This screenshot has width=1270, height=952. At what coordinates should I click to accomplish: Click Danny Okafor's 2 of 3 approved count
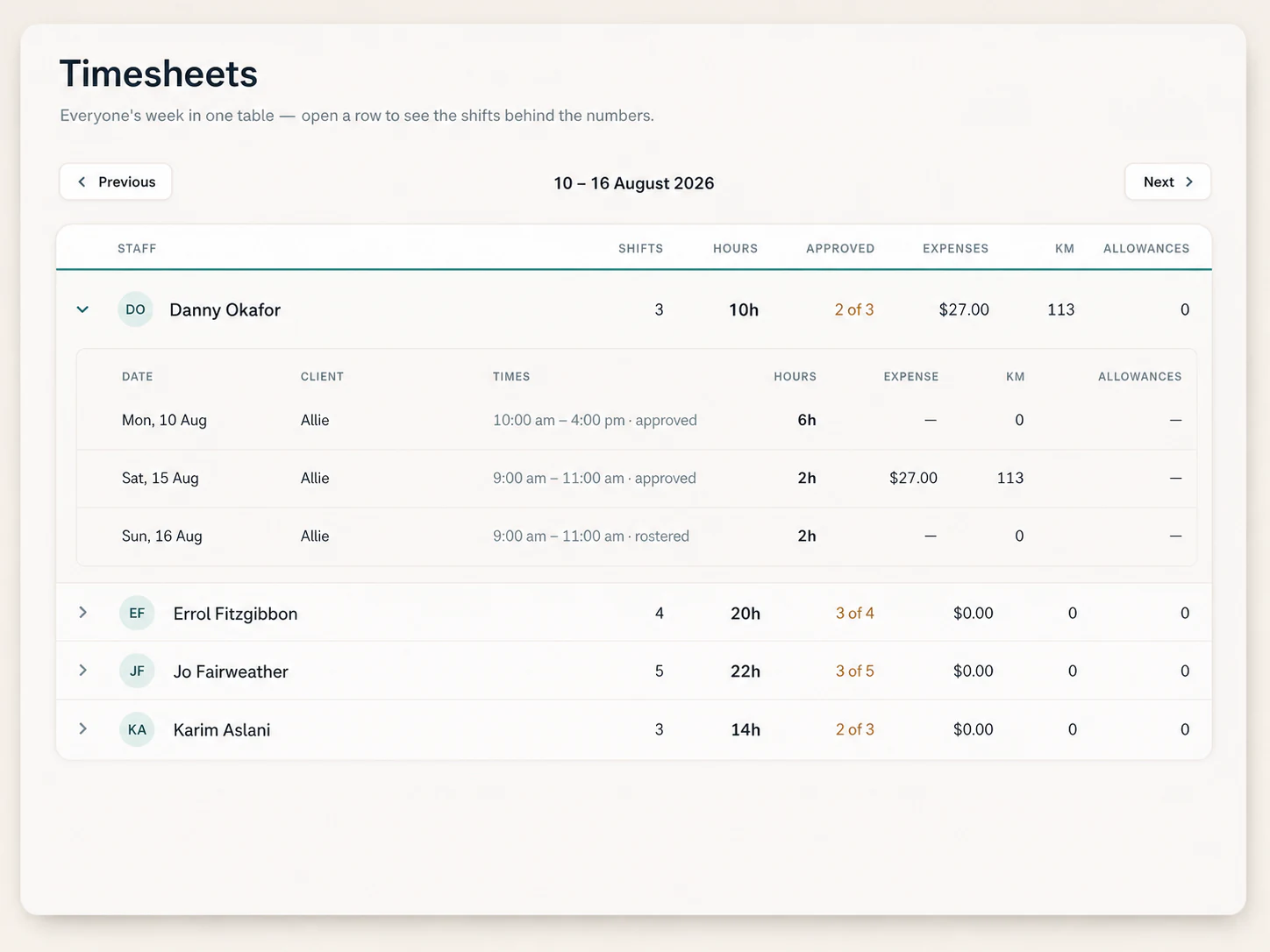(x=854, y=309)
